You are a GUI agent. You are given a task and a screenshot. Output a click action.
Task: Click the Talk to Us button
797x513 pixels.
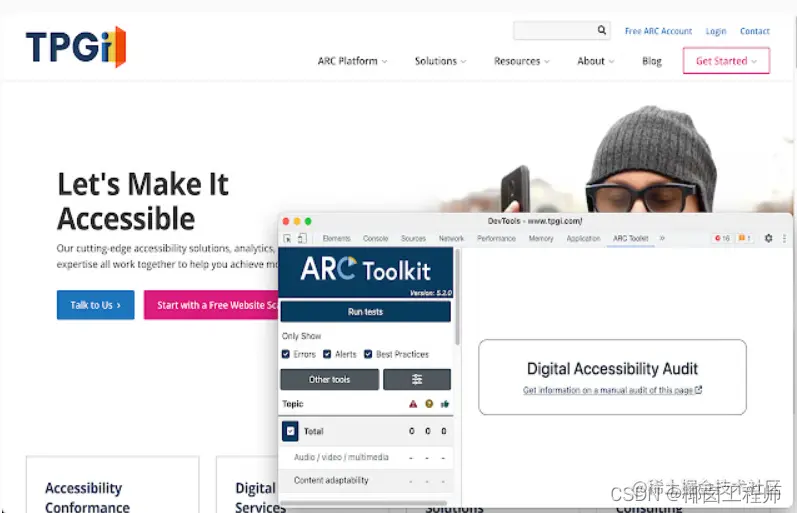click(x=96, y=305)
